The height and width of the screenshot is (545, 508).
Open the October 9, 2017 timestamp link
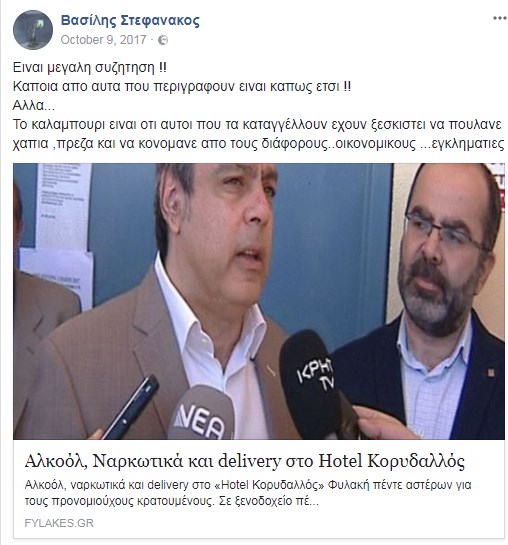104,40
